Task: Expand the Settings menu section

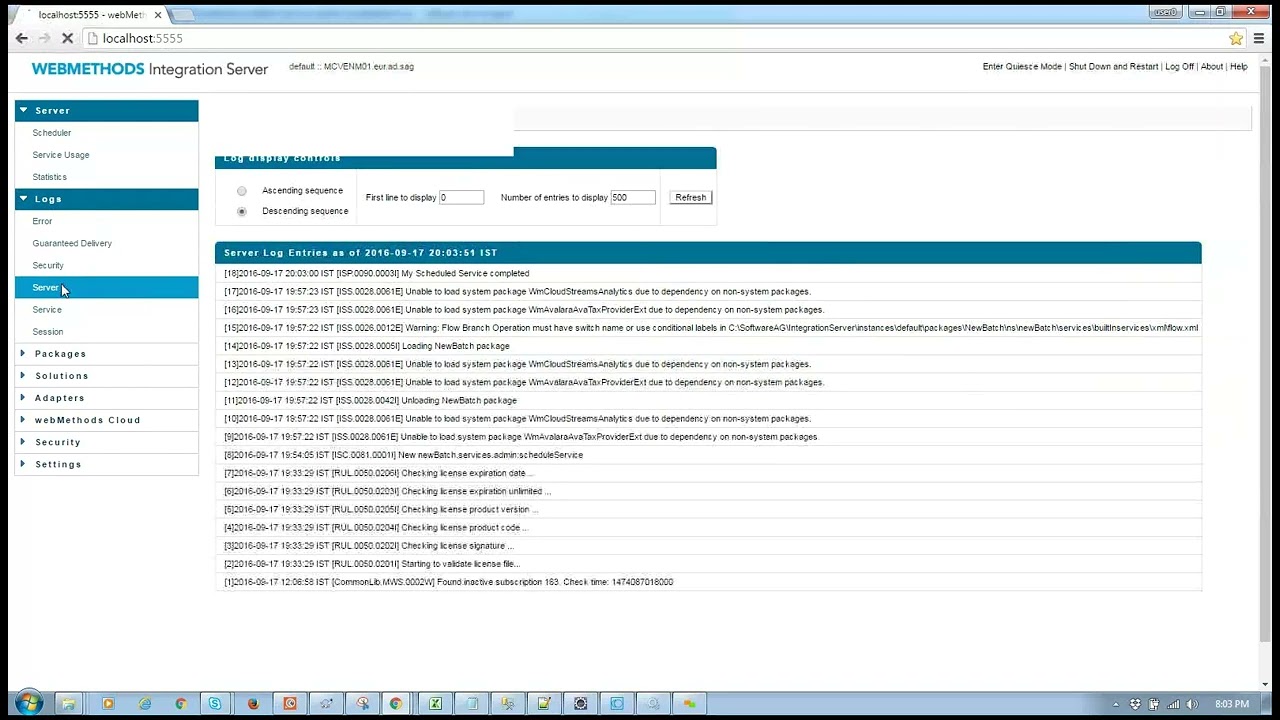Action: coord(106,464)
